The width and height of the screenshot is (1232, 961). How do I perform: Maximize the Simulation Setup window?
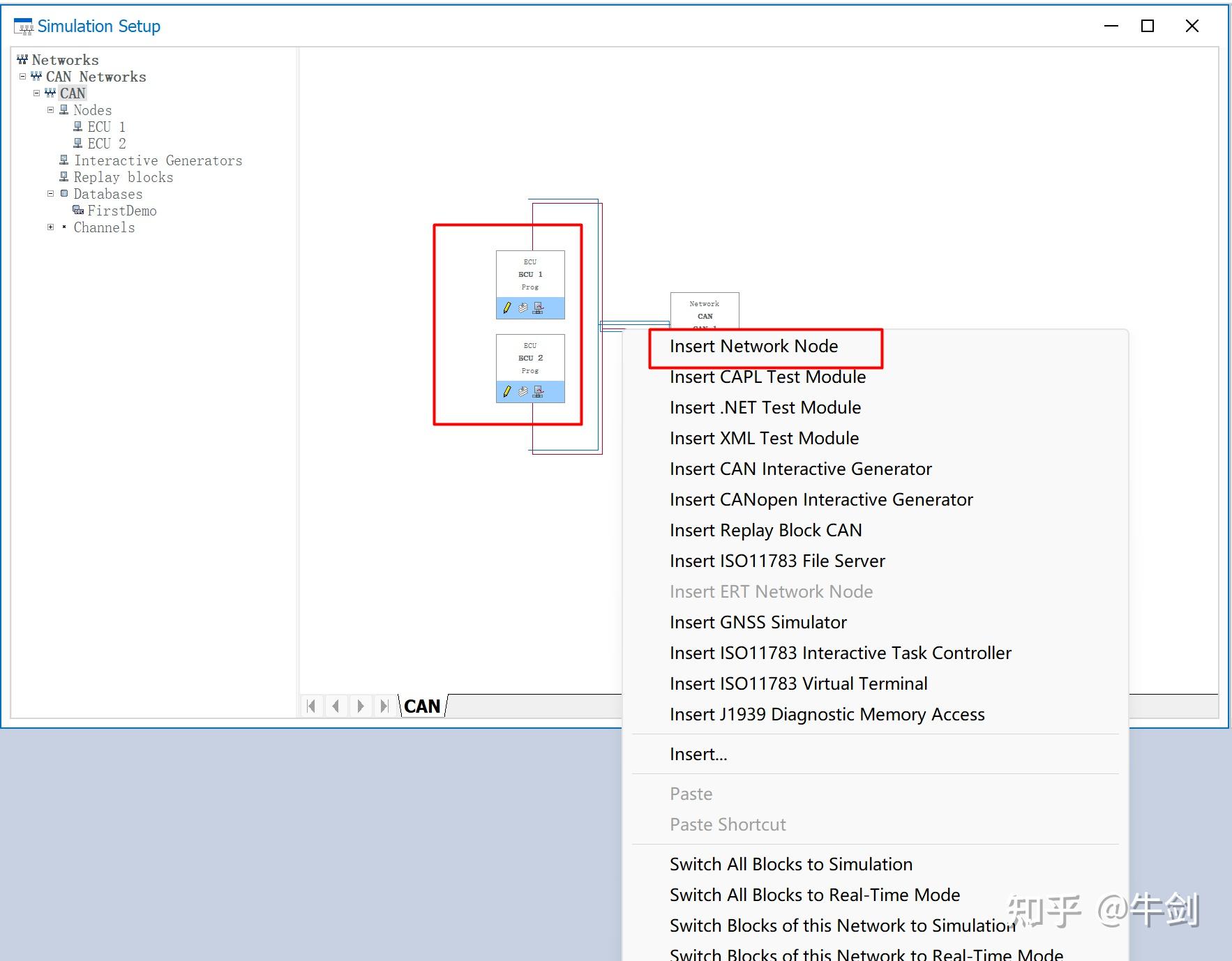point(1148,27)
